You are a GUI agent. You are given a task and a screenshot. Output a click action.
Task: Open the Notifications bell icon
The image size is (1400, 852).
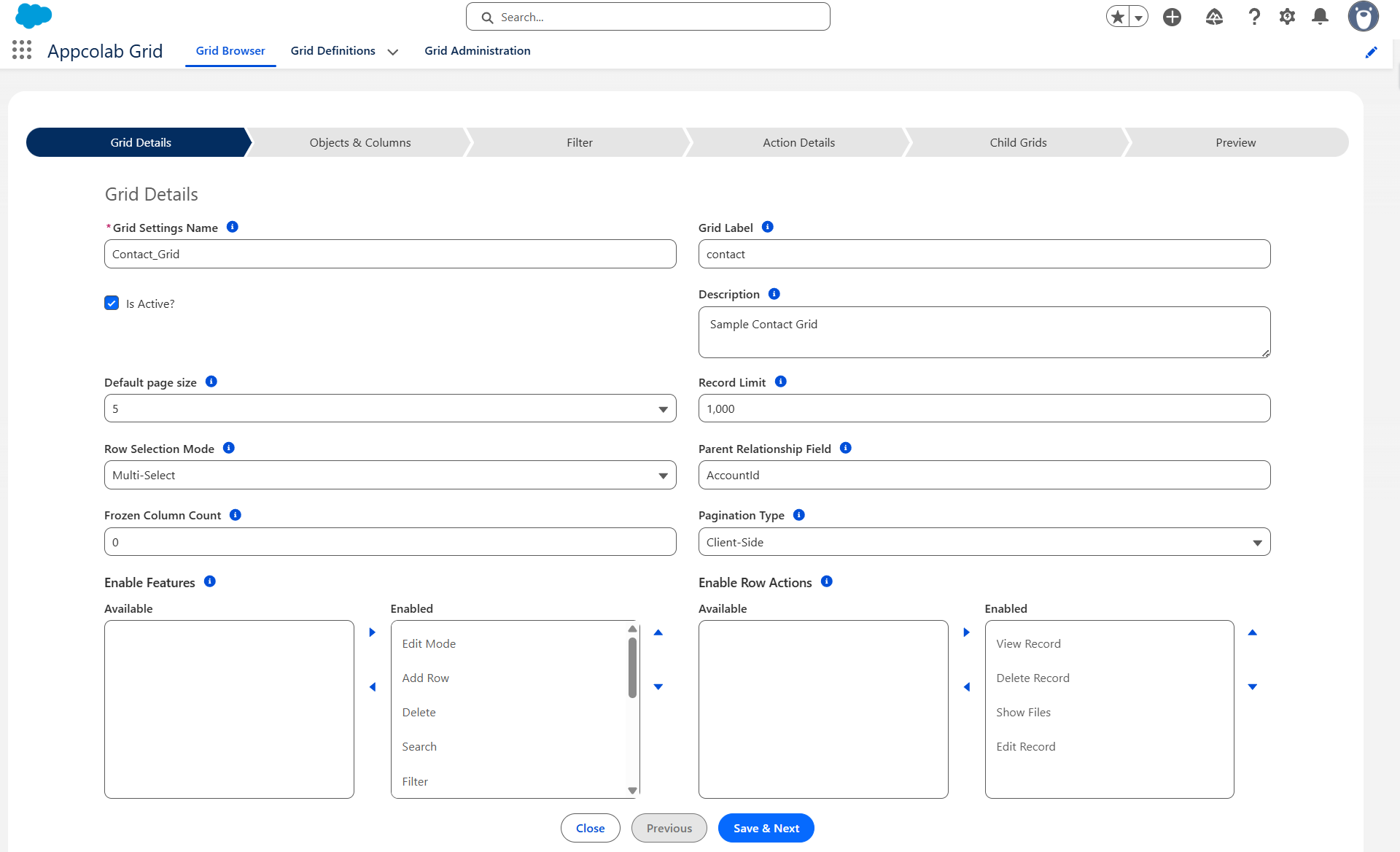click(1320, 17)
